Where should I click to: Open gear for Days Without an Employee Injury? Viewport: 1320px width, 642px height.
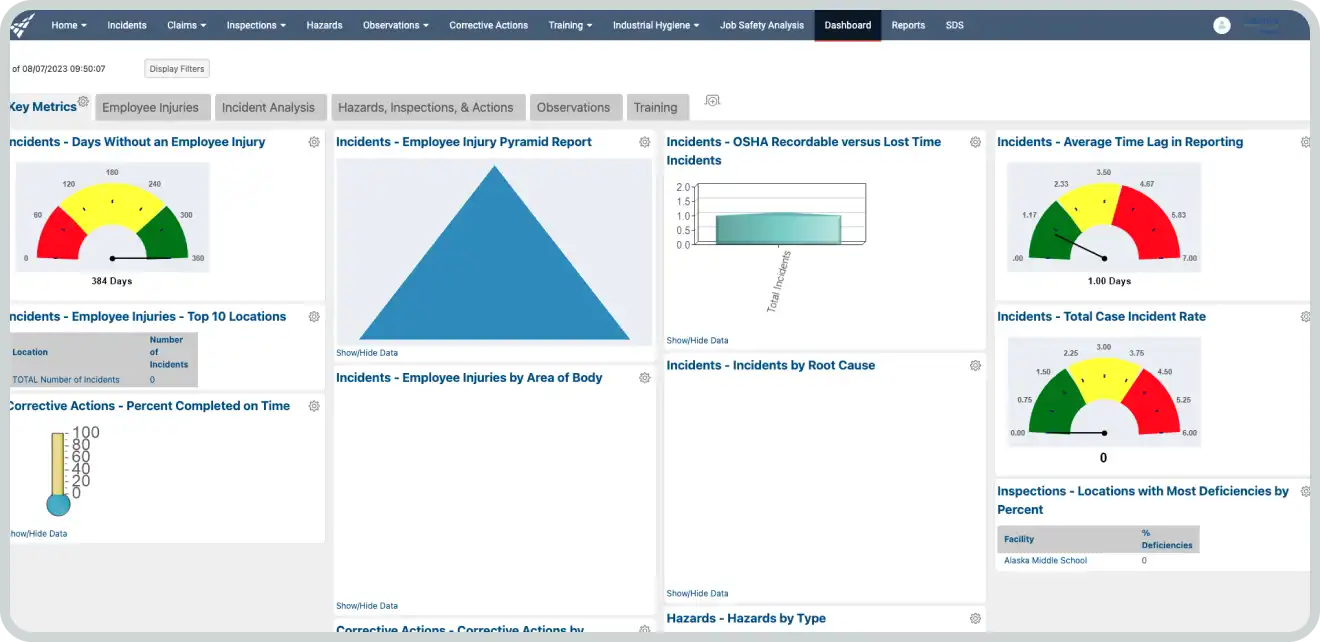point(314,142)
